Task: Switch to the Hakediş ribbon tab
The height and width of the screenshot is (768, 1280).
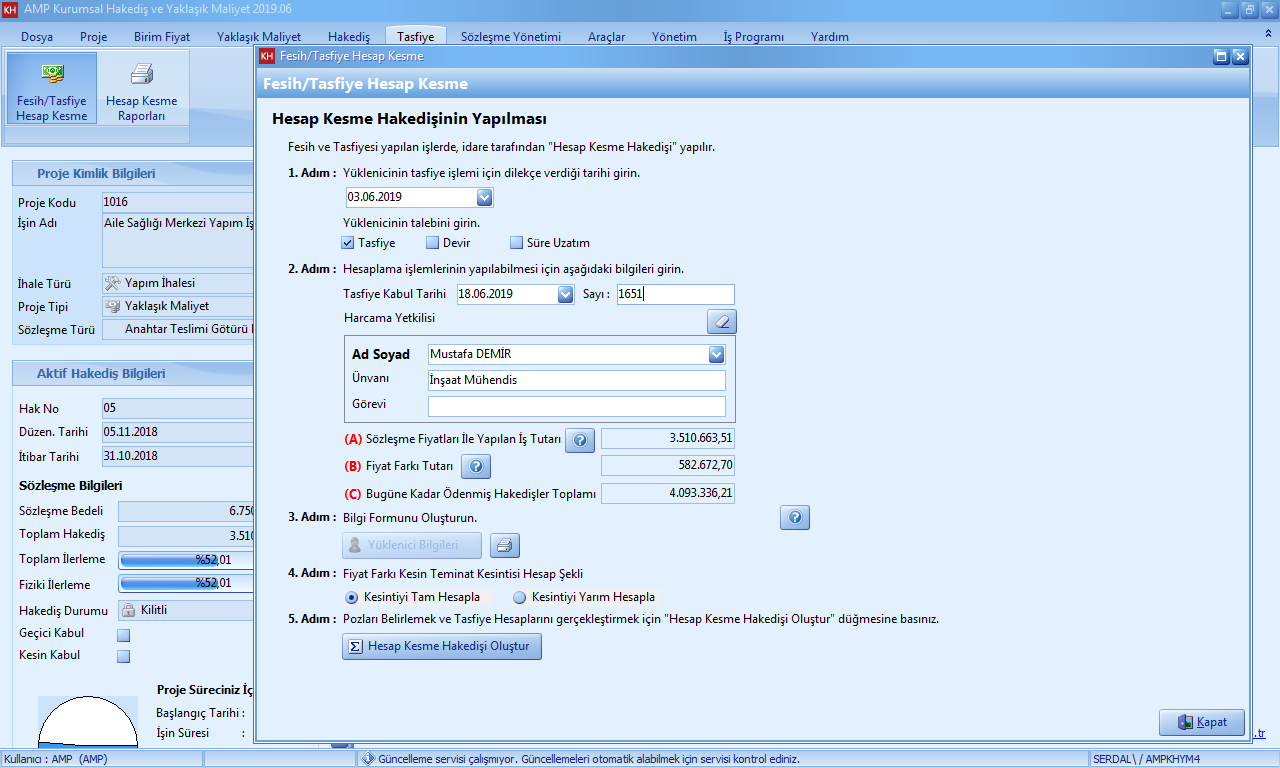Action: point(349,37)
